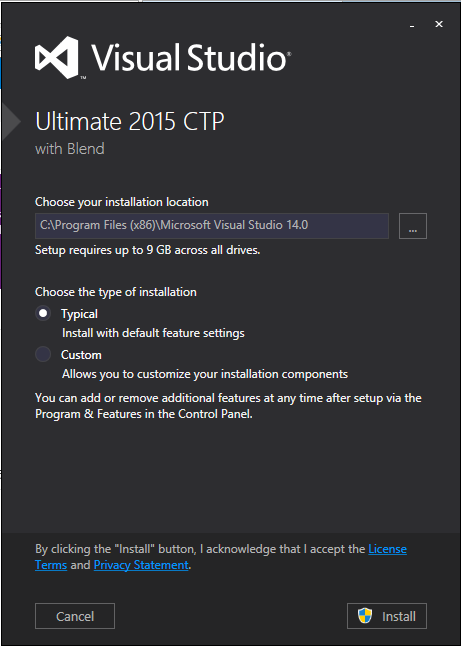Screen dimensions: 461x649
Task: Click 'Allows you to customize your installation components'
Action: tap(205, 374)
